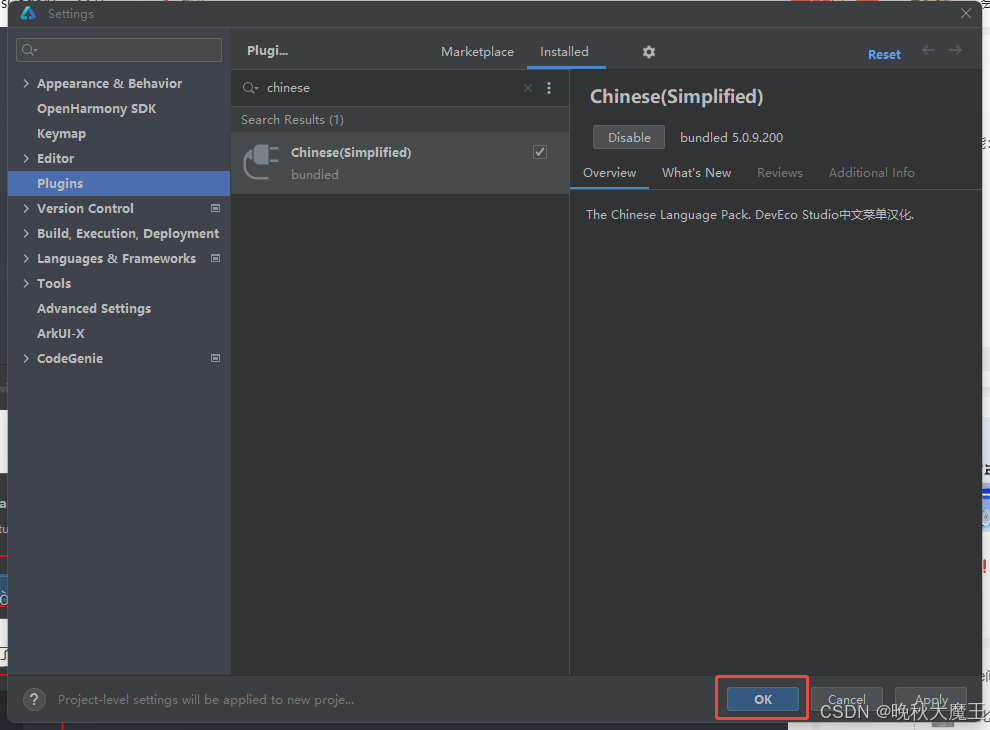Click the Reset link
The height and width of the screenshot is (730, 990).
tap(884, 55)
